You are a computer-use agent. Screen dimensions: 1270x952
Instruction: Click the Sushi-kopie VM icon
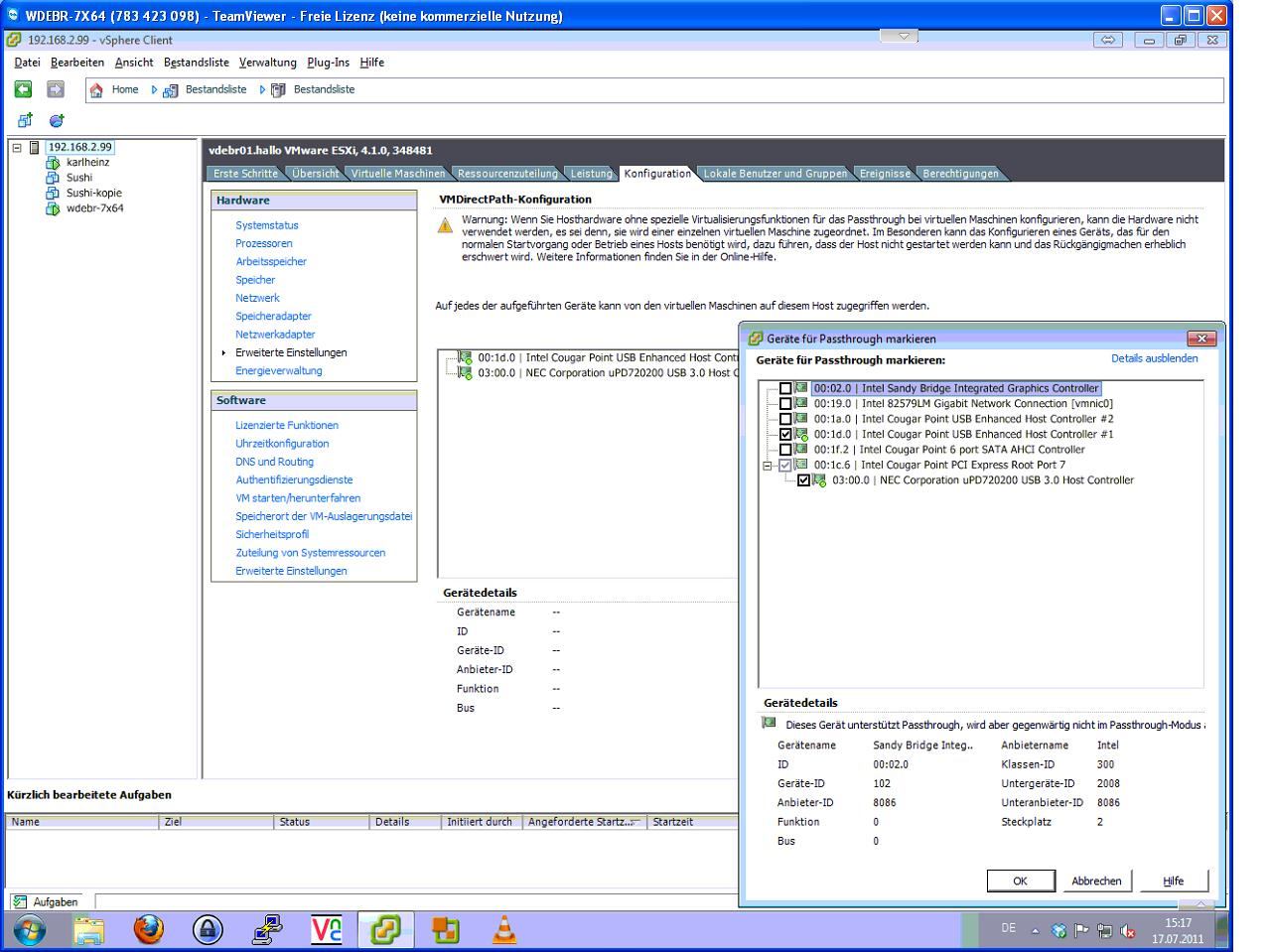pyautogui.click(x=53, y=193)
